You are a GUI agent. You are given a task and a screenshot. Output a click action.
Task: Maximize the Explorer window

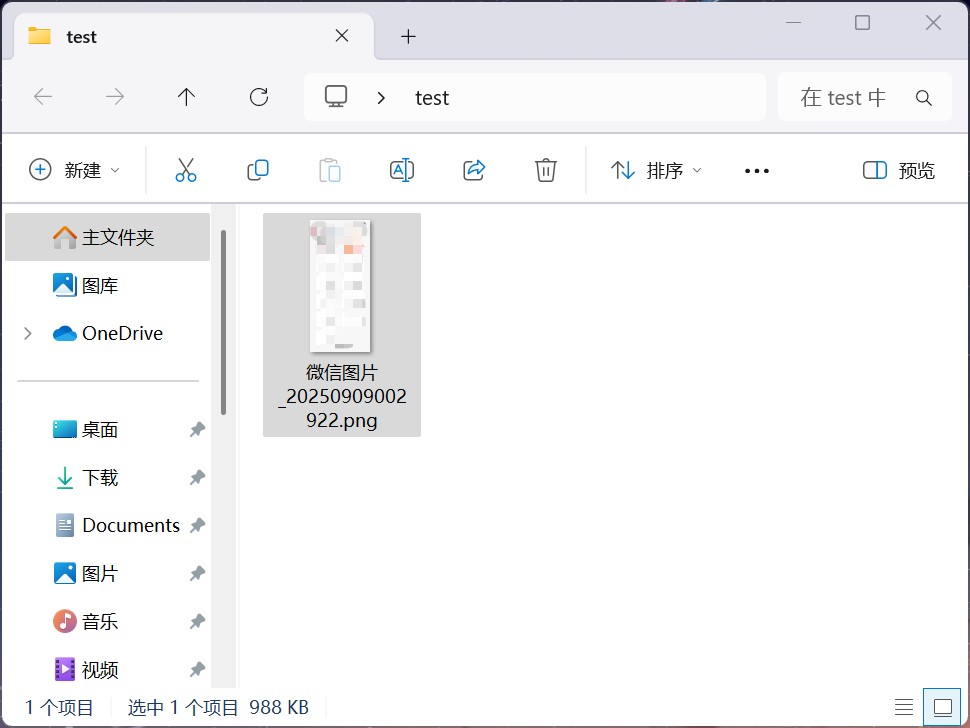[x=862, y=23]
